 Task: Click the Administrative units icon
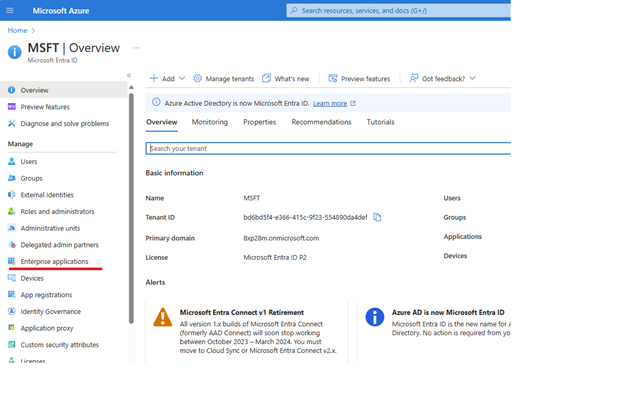coord(12,228)
